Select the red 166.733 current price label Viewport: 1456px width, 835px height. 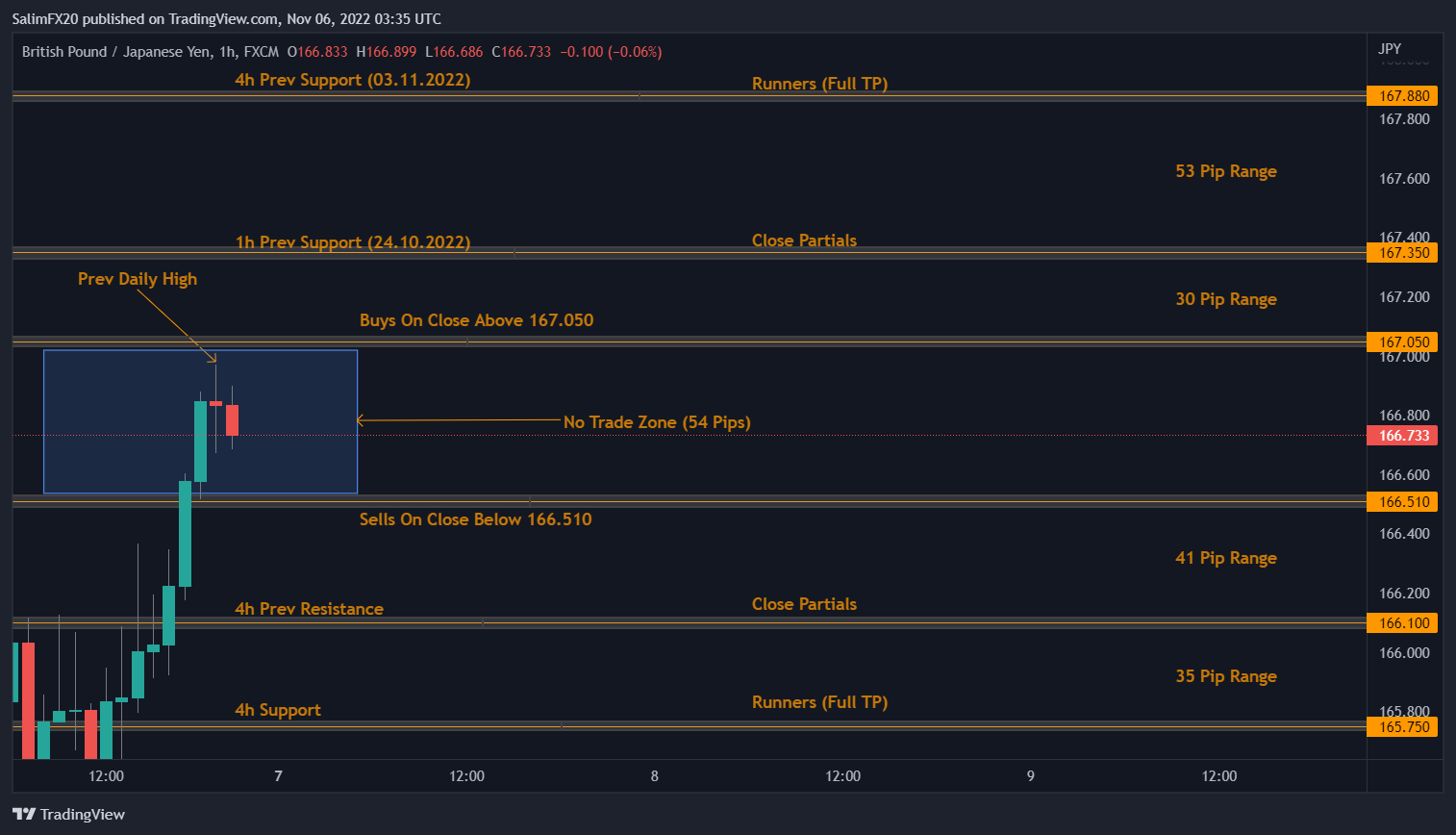[x=1403, y=436]
